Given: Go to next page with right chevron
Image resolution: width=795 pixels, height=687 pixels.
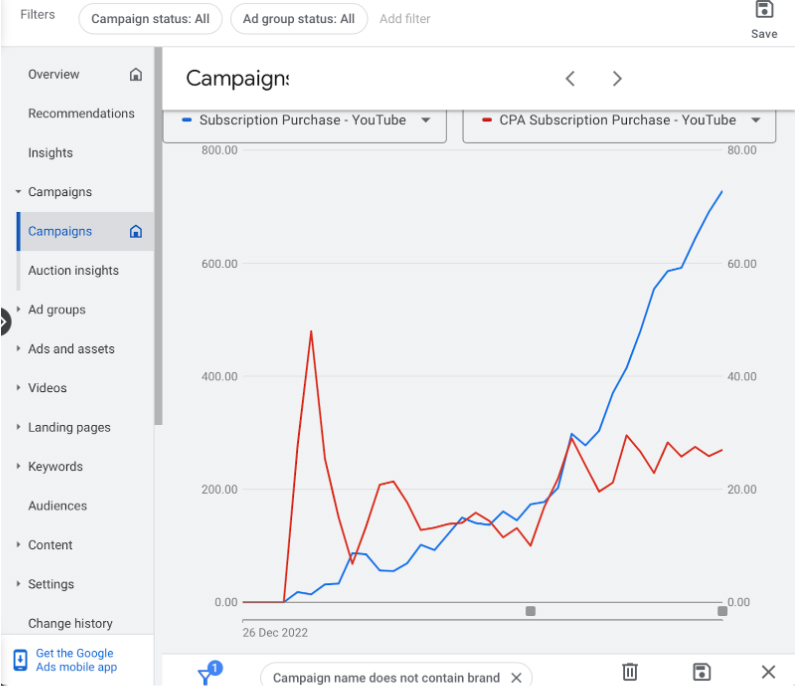Looking at the screenshot, I should coord(617,79).
